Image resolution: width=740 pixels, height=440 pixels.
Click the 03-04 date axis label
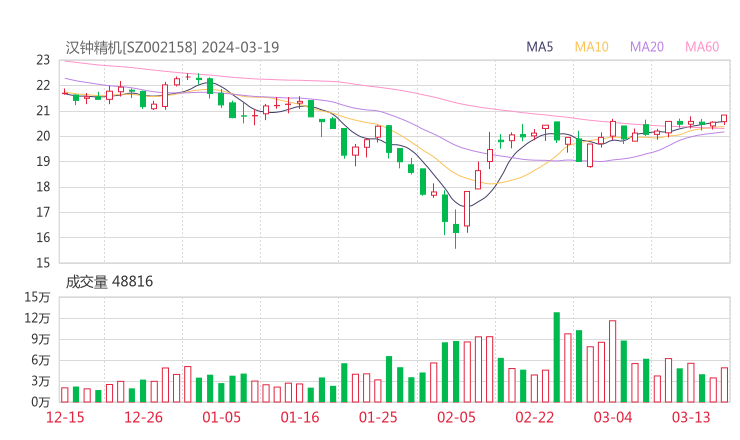(x=613, y=417)
